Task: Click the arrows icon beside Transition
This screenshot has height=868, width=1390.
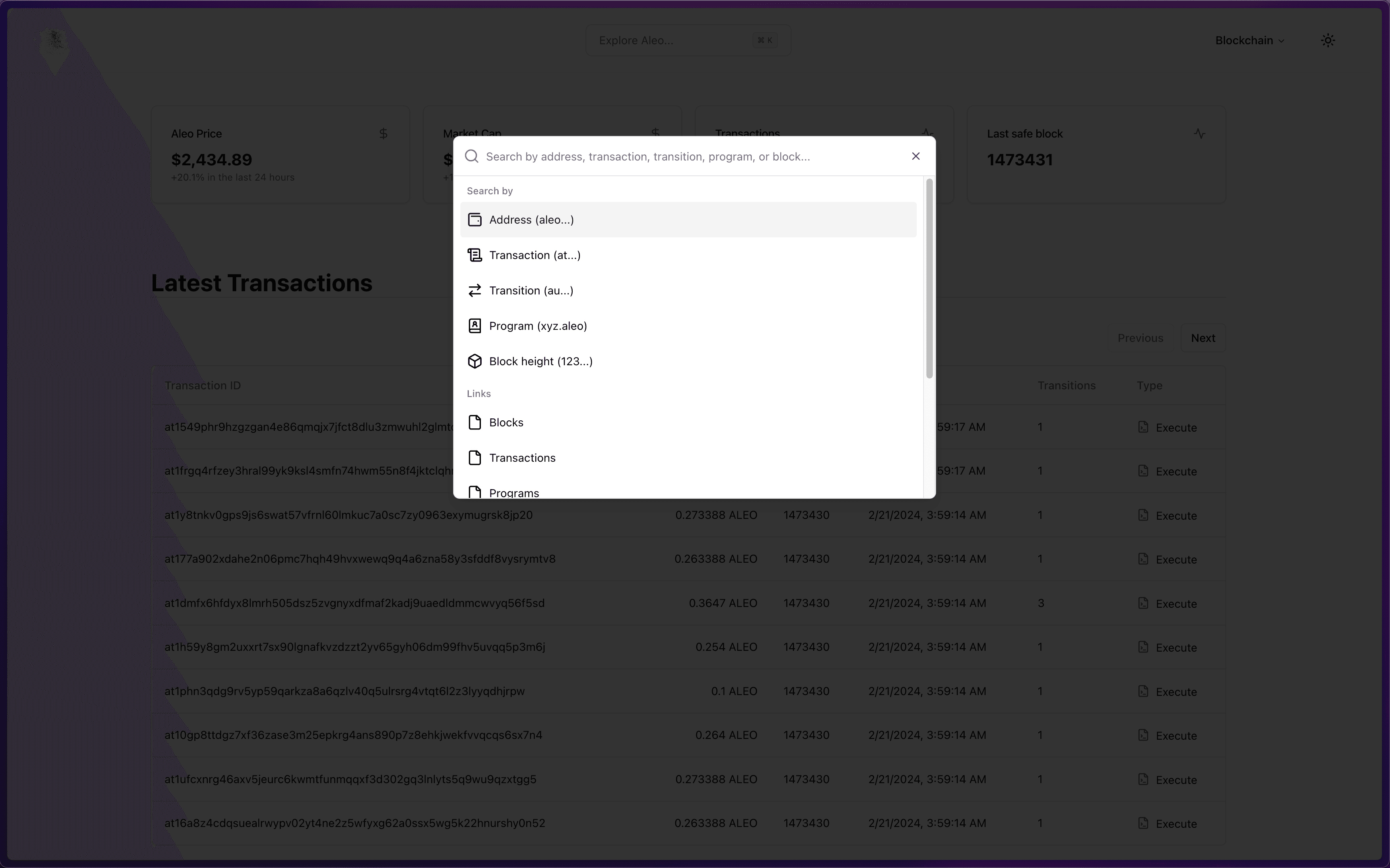Action: [x=474, y=290]
